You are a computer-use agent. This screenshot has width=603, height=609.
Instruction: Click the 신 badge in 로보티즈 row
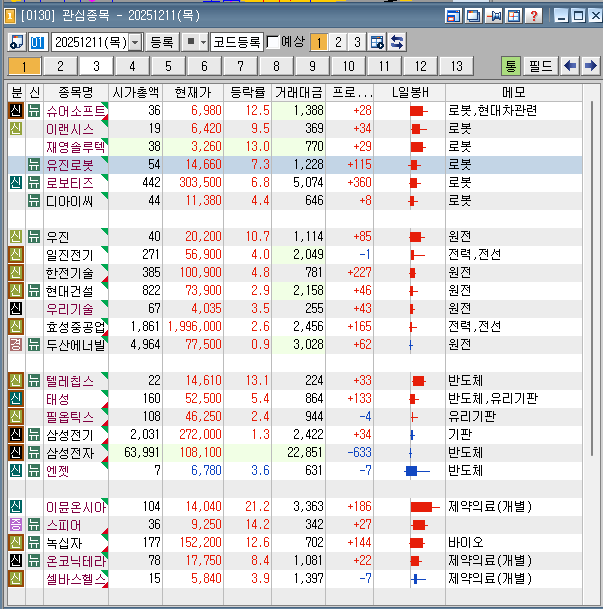coord(16,183)
